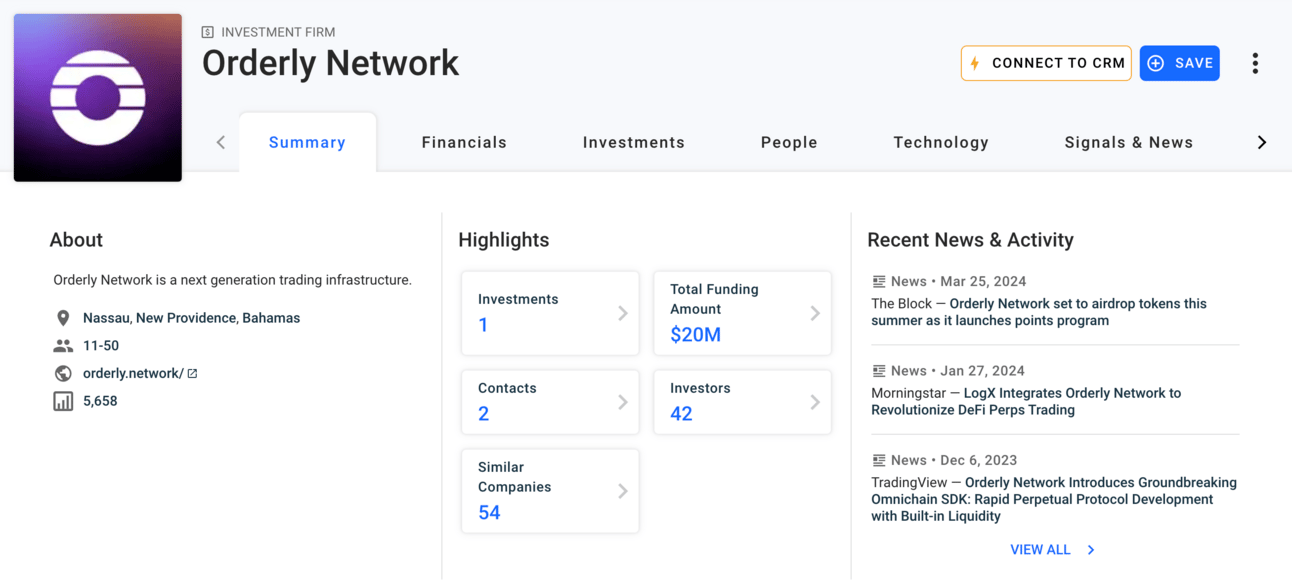Expand the Investments highlight card chevron
Viewport: 1292px width, 581px height.
coord(622,313)
